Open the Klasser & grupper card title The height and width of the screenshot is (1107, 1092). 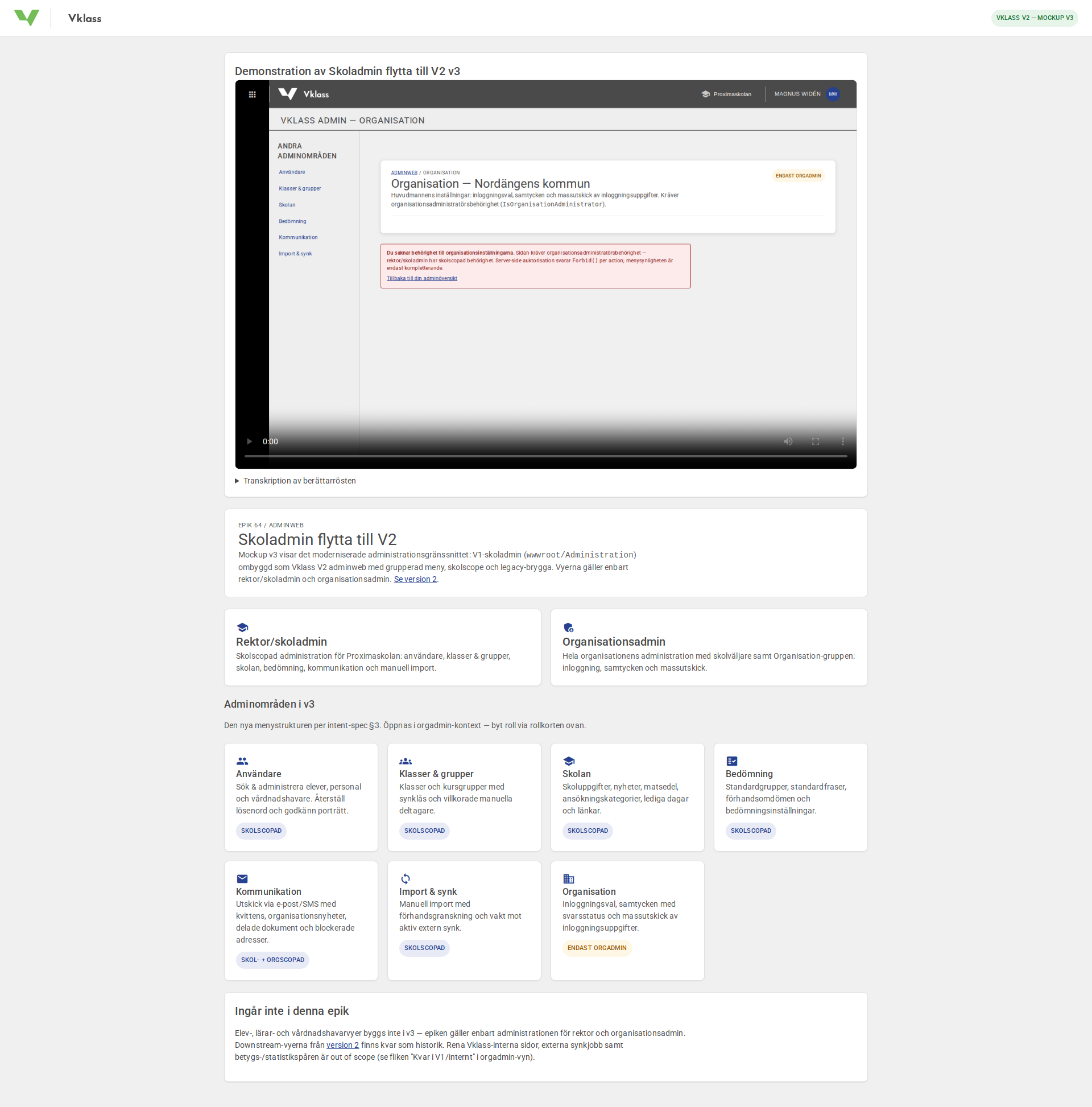[436, 774]
